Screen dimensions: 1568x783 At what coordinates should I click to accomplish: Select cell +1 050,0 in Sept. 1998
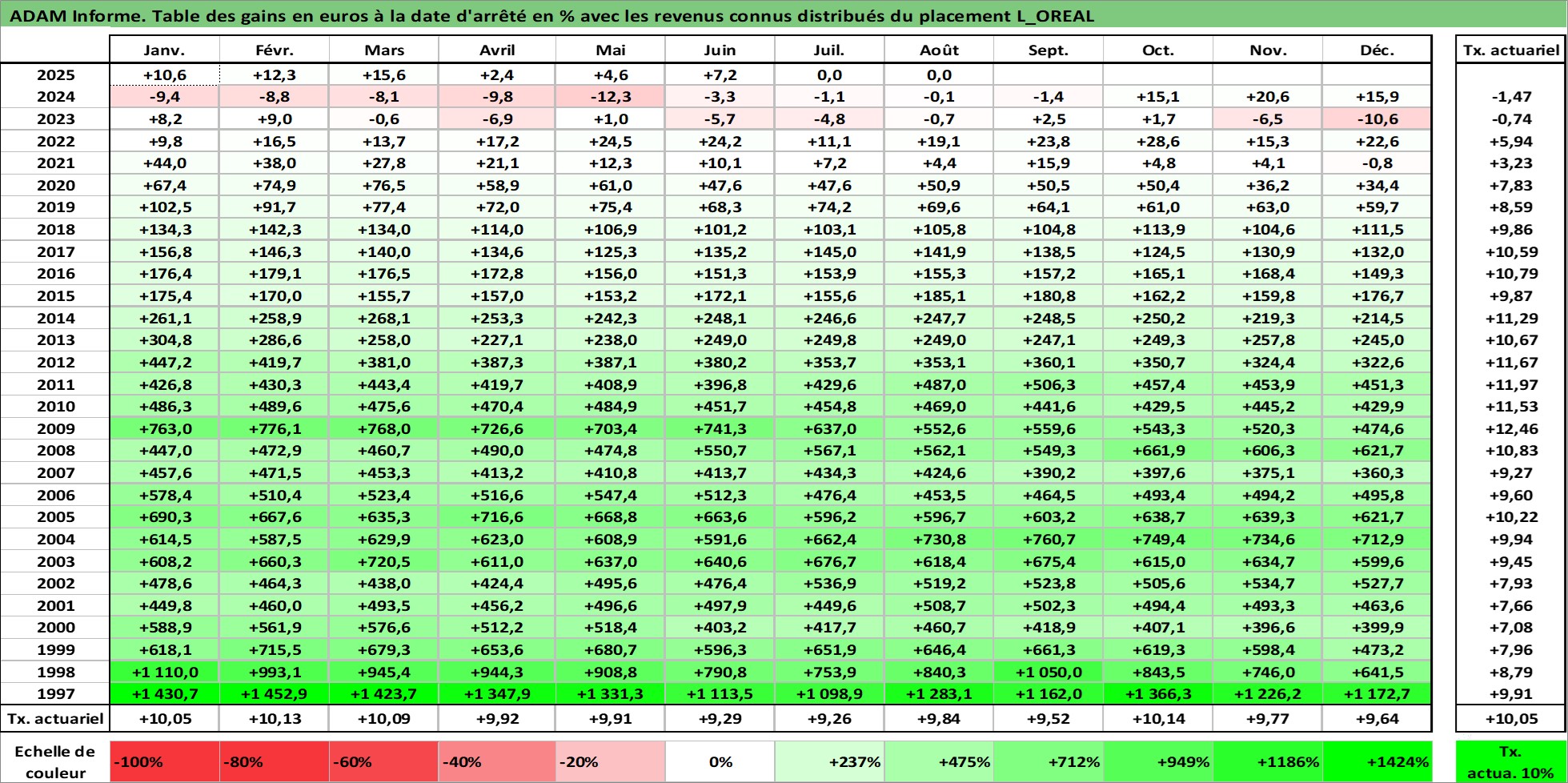[1049, 673]
